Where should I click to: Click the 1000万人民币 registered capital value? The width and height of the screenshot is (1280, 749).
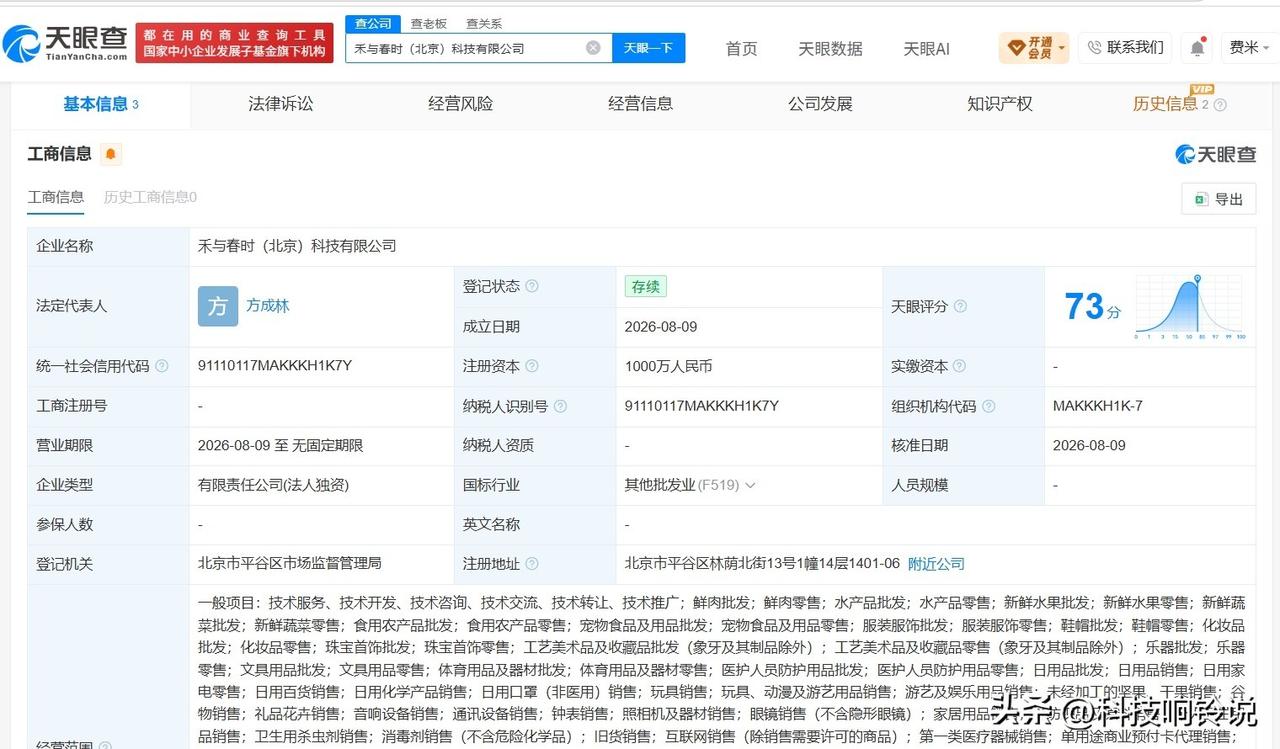668,366
